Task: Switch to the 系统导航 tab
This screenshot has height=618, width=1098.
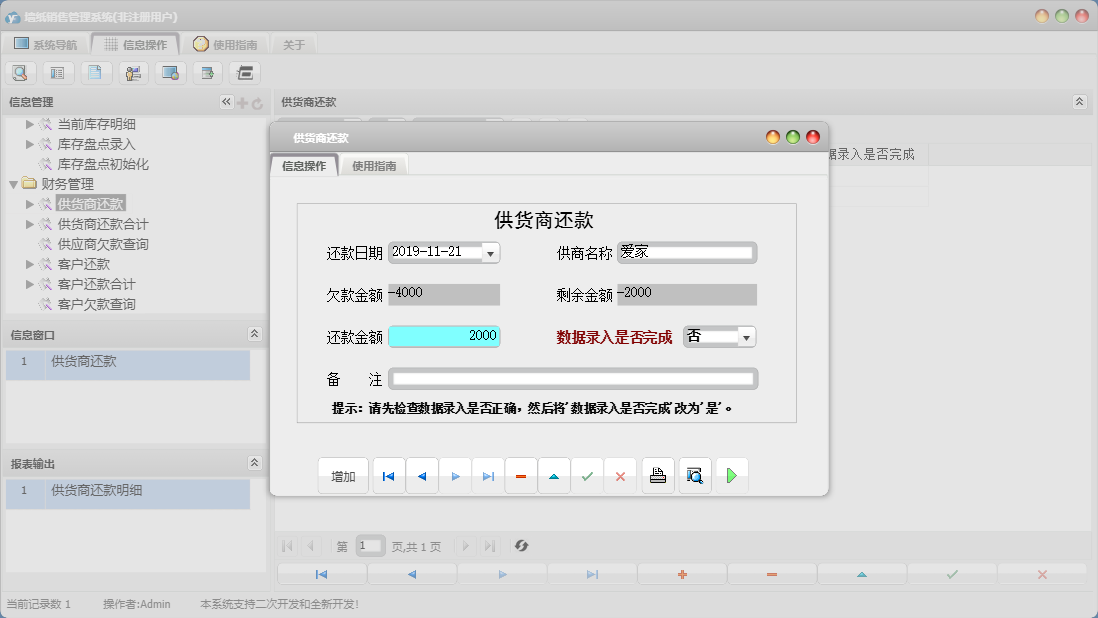Action: [45, 43]
